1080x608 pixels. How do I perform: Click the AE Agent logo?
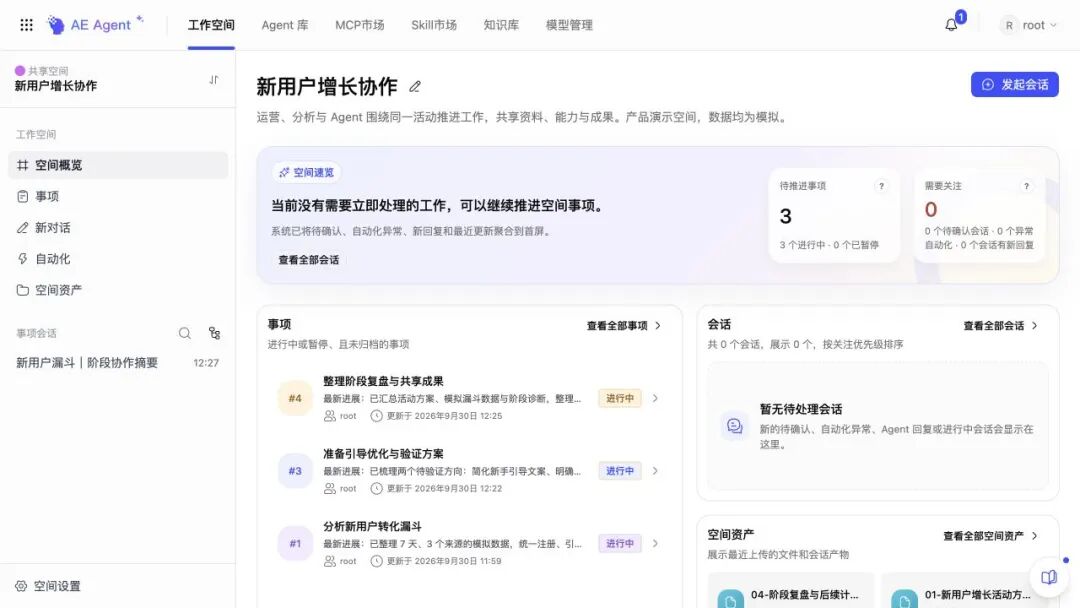click(96, 25)
